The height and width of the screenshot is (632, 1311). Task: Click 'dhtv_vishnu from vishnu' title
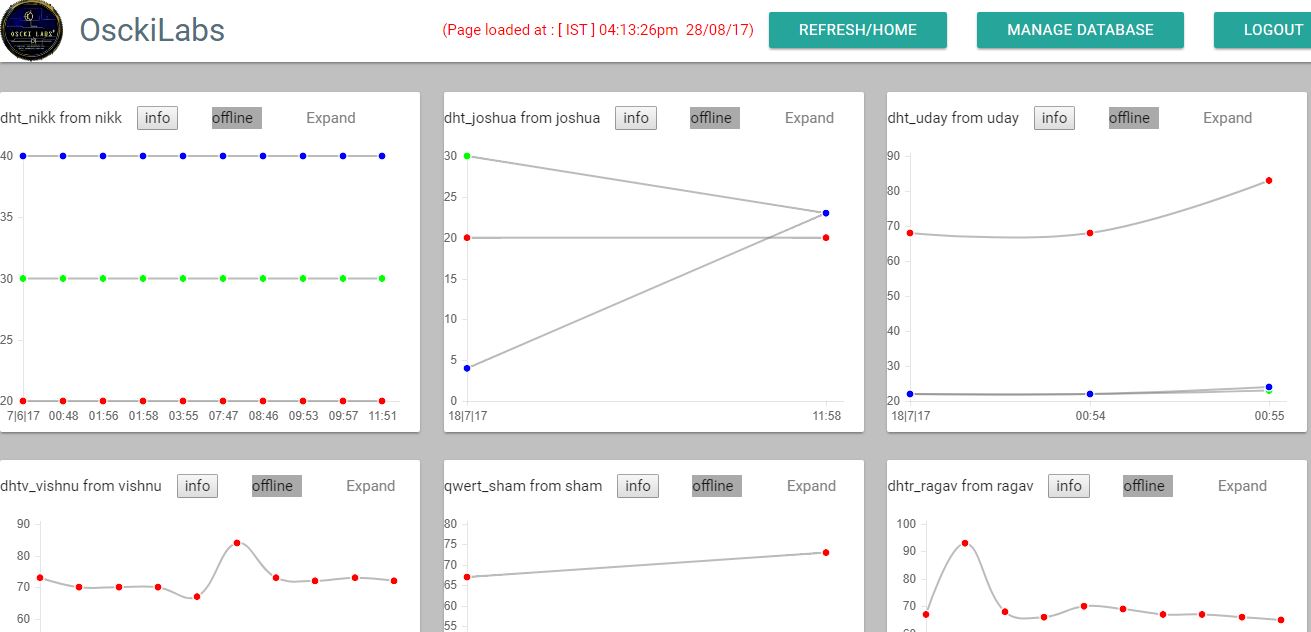(81, 486)
